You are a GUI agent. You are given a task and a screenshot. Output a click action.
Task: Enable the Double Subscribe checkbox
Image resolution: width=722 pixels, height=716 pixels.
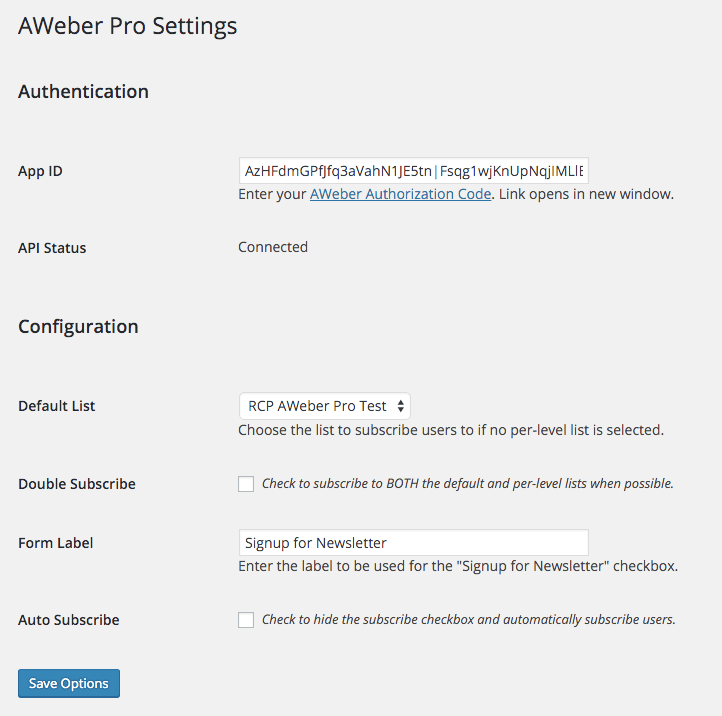click(x=246, y=484)
